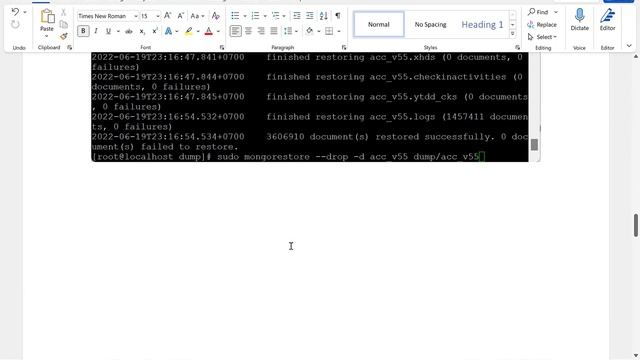Open underline style dropdown arrow
The height and width of the screenshot is (360, 640).
[x=118, y=31]
